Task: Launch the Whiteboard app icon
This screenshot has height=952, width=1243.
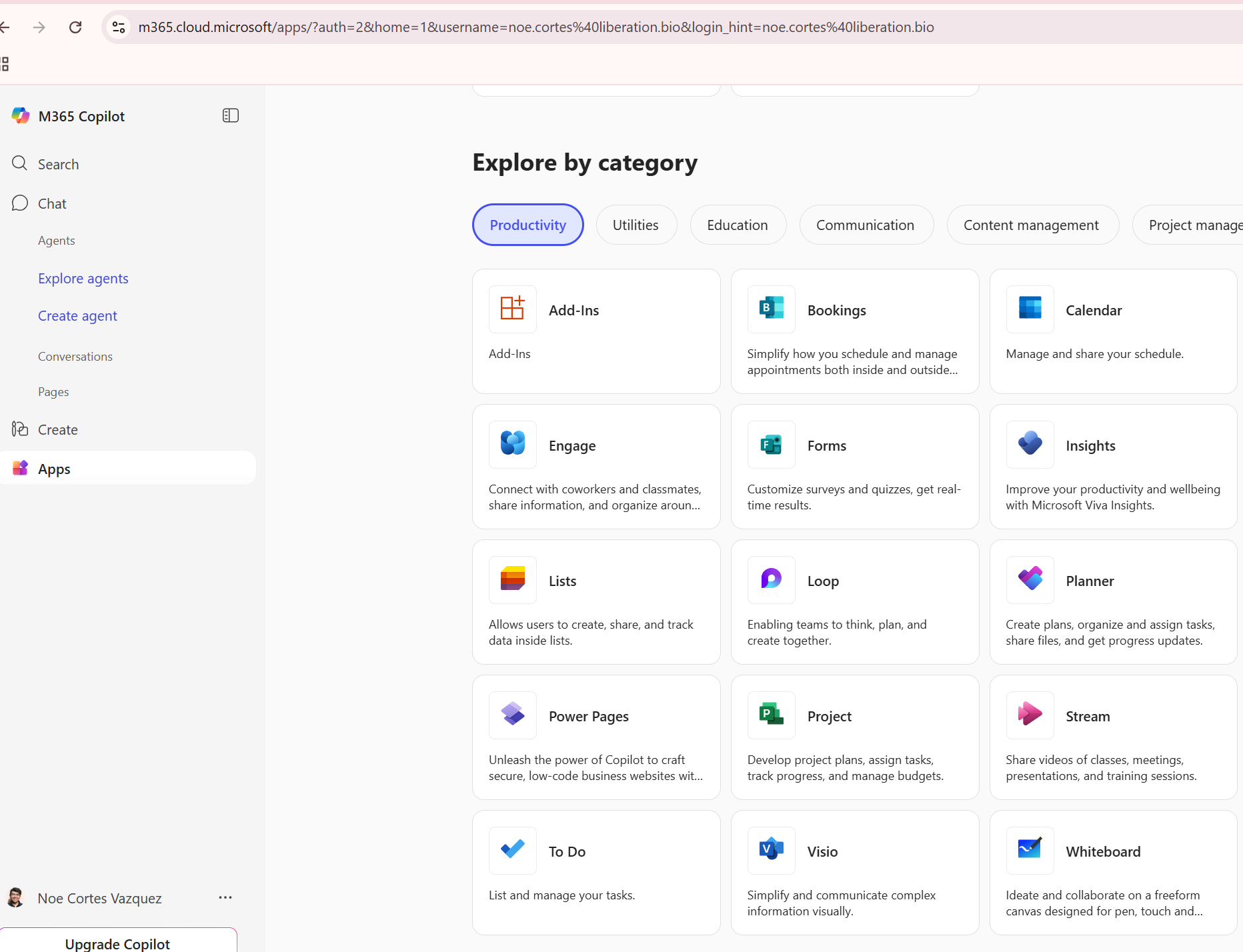Action: coord(1030,851)
